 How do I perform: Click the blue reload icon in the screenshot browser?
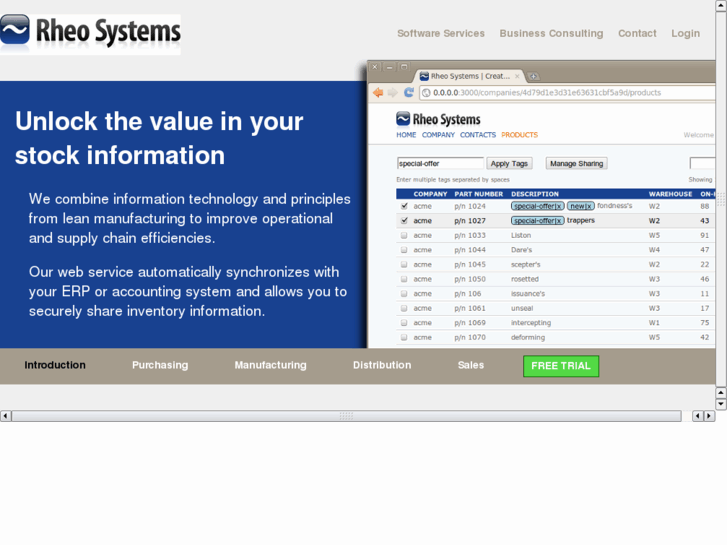coord(408,92)
